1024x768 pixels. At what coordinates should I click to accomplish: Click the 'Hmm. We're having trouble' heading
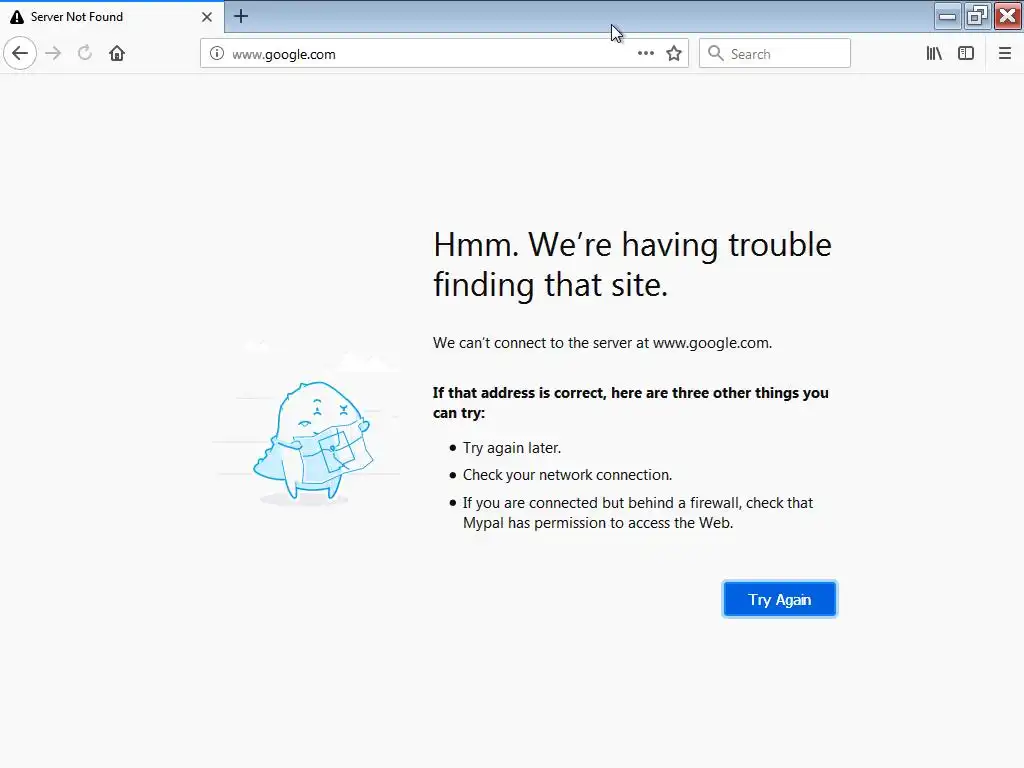(632, 264)
